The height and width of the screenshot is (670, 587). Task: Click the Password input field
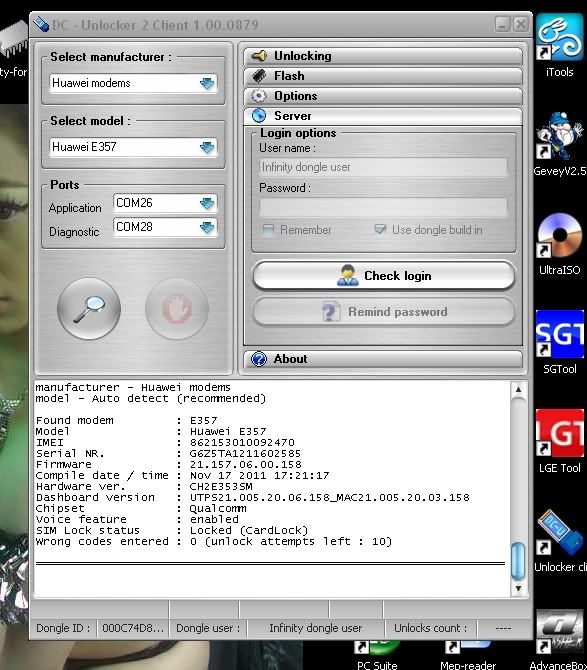point(383,207)
